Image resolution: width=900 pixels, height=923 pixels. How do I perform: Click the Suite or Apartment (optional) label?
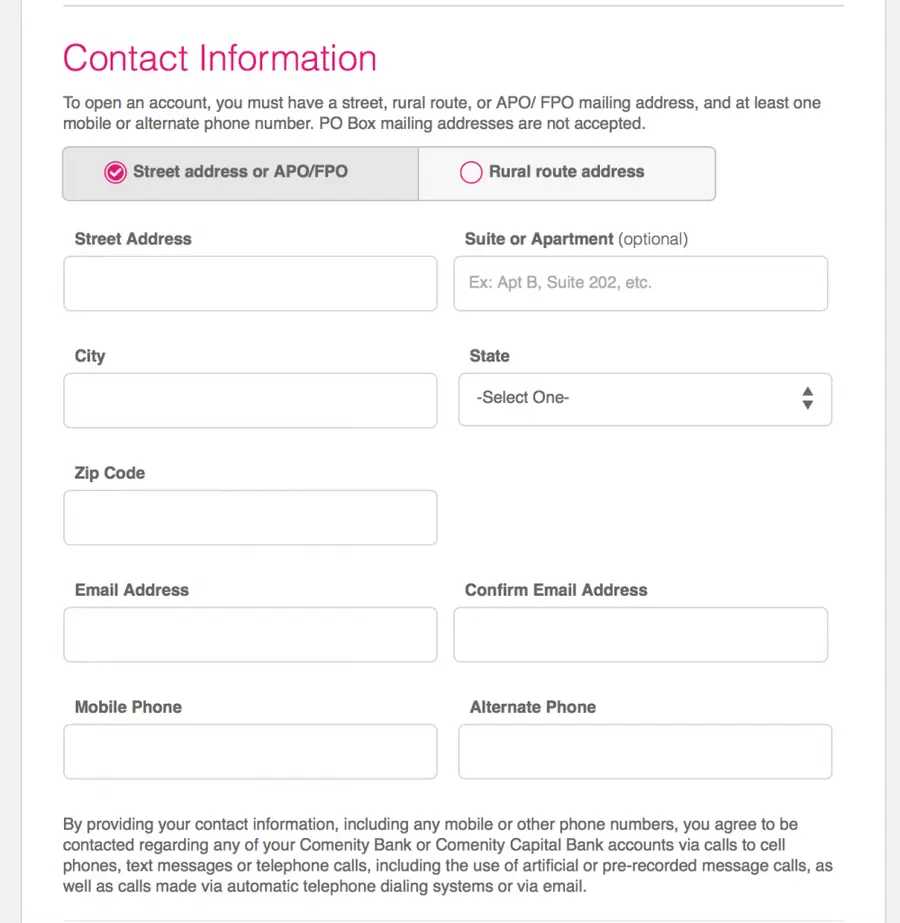click(x=576, y=239)
